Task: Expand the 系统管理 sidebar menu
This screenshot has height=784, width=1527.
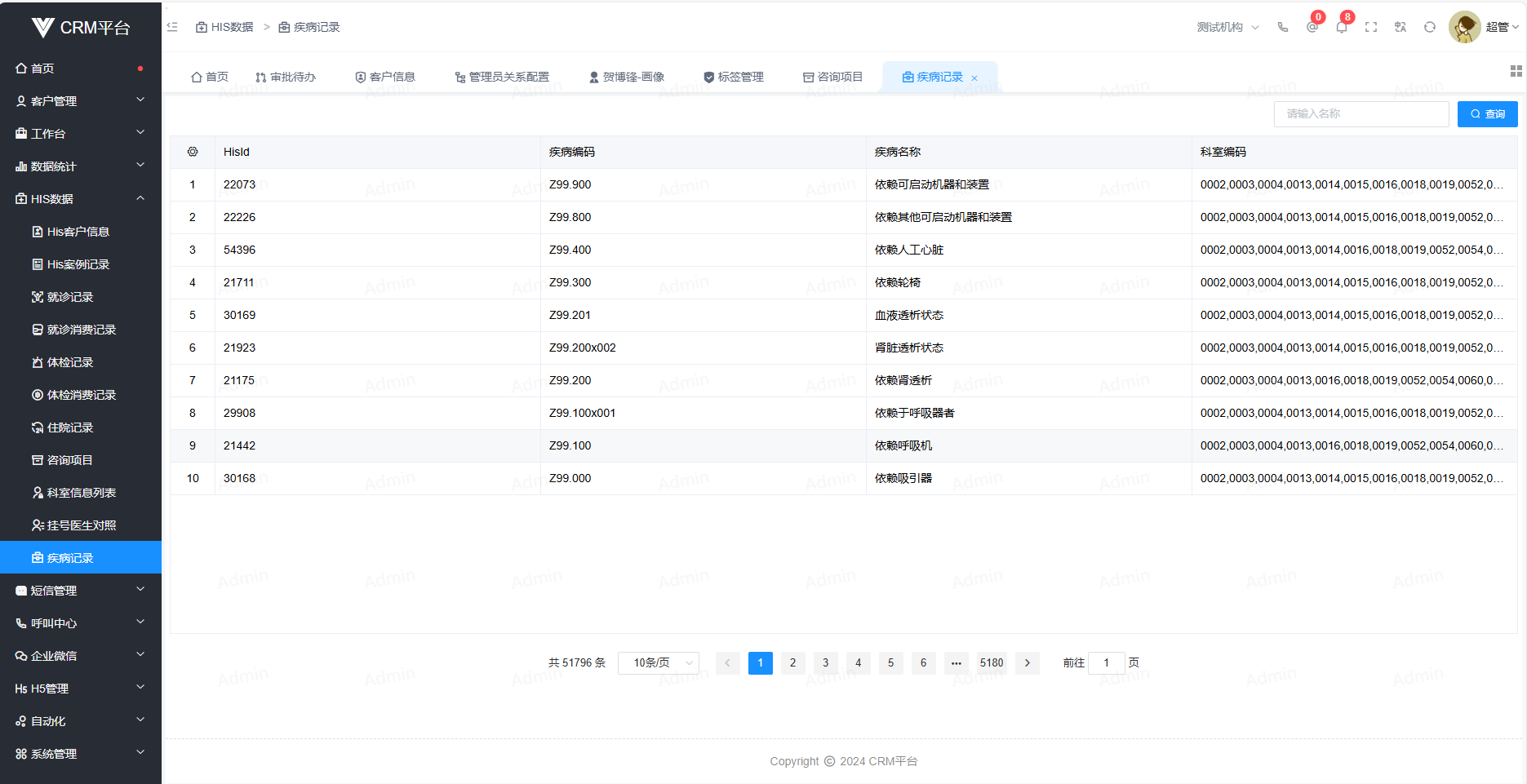Action: (x=81, y=753)
